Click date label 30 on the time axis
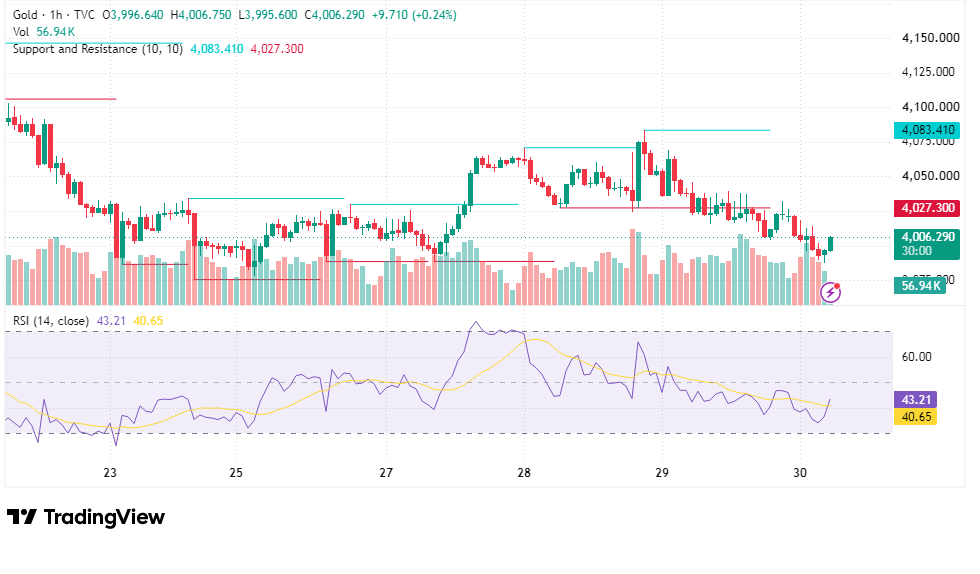 pyautogui.click(x=800, y=473)
